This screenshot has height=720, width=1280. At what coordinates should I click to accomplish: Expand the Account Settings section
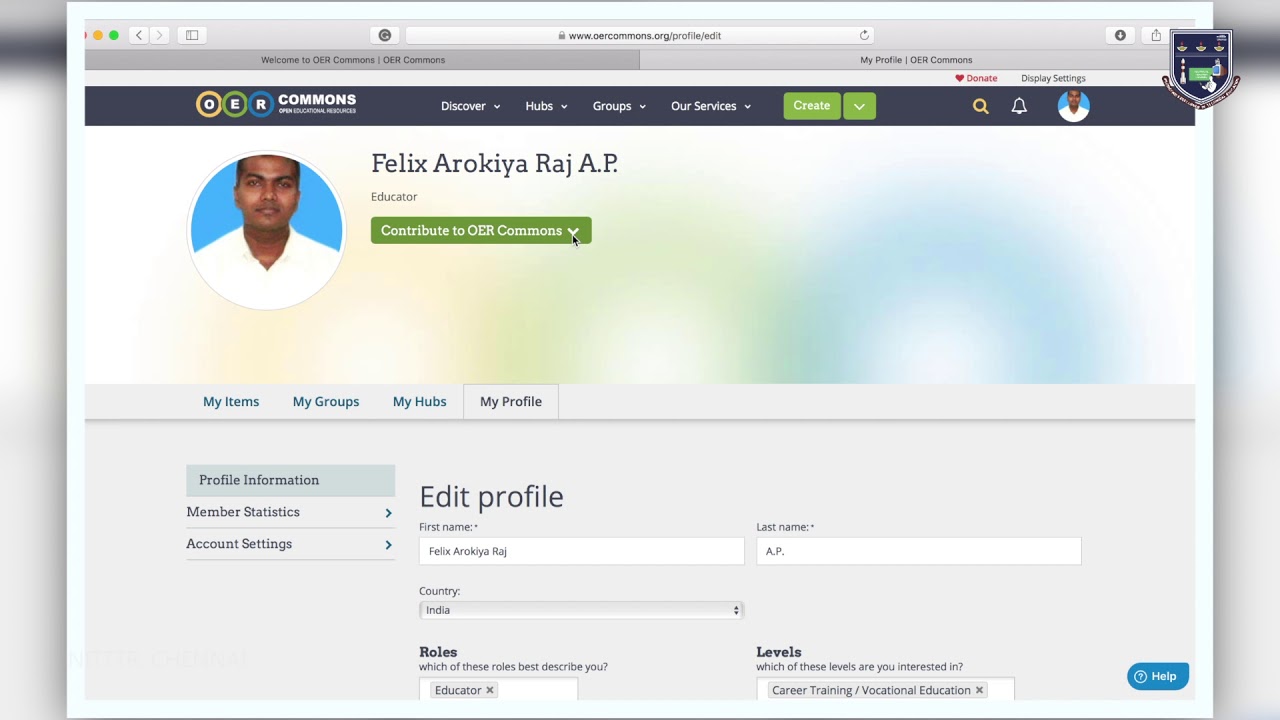[x=290, y=544]
